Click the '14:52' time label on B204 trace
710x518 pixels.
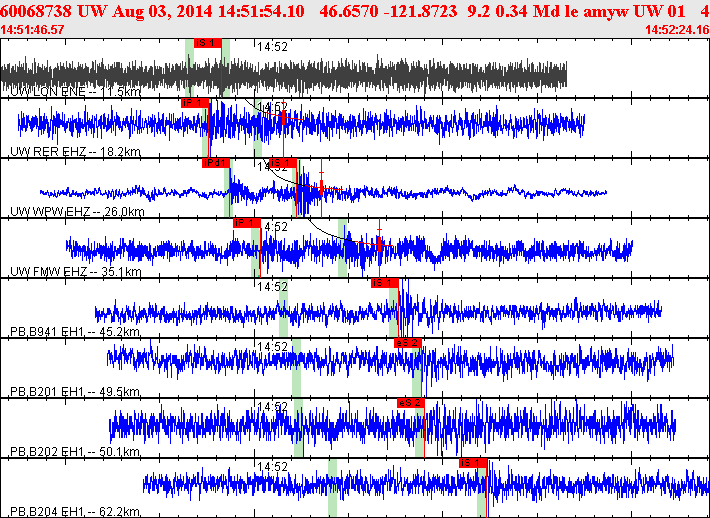click(x=273, y=466)
